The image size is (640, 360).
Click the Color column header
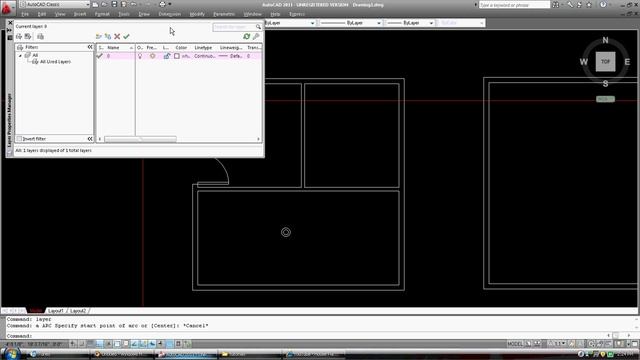(x=181, y=48)
